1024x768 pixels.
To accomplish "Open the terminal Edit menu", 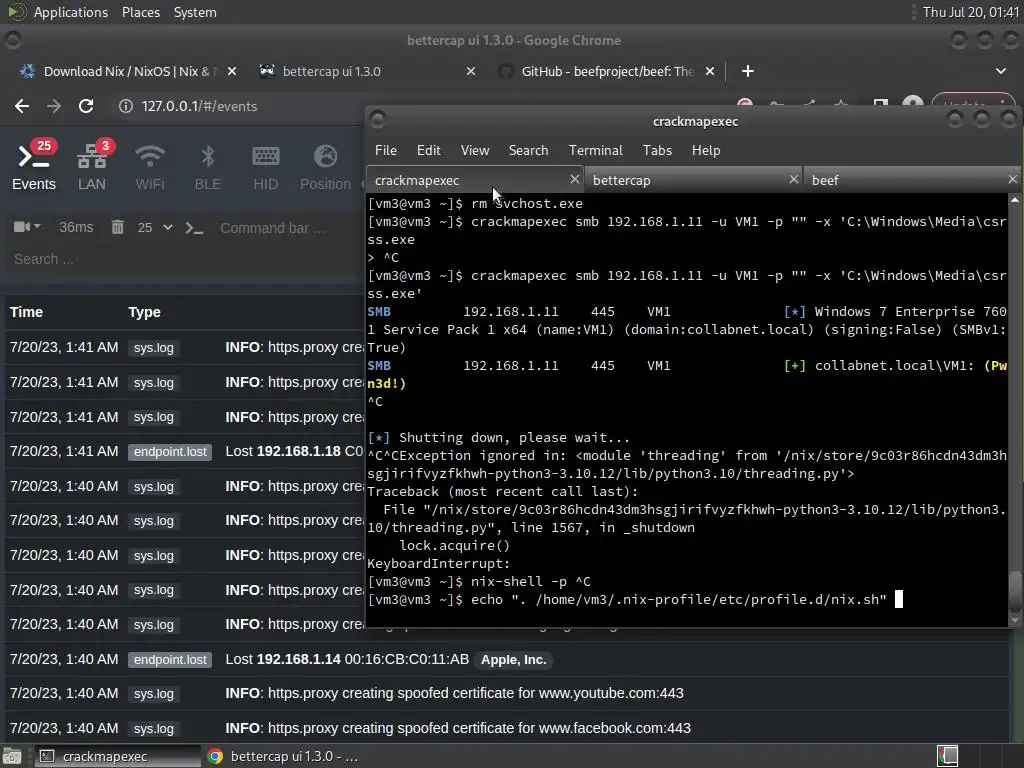I will (428, 150).
